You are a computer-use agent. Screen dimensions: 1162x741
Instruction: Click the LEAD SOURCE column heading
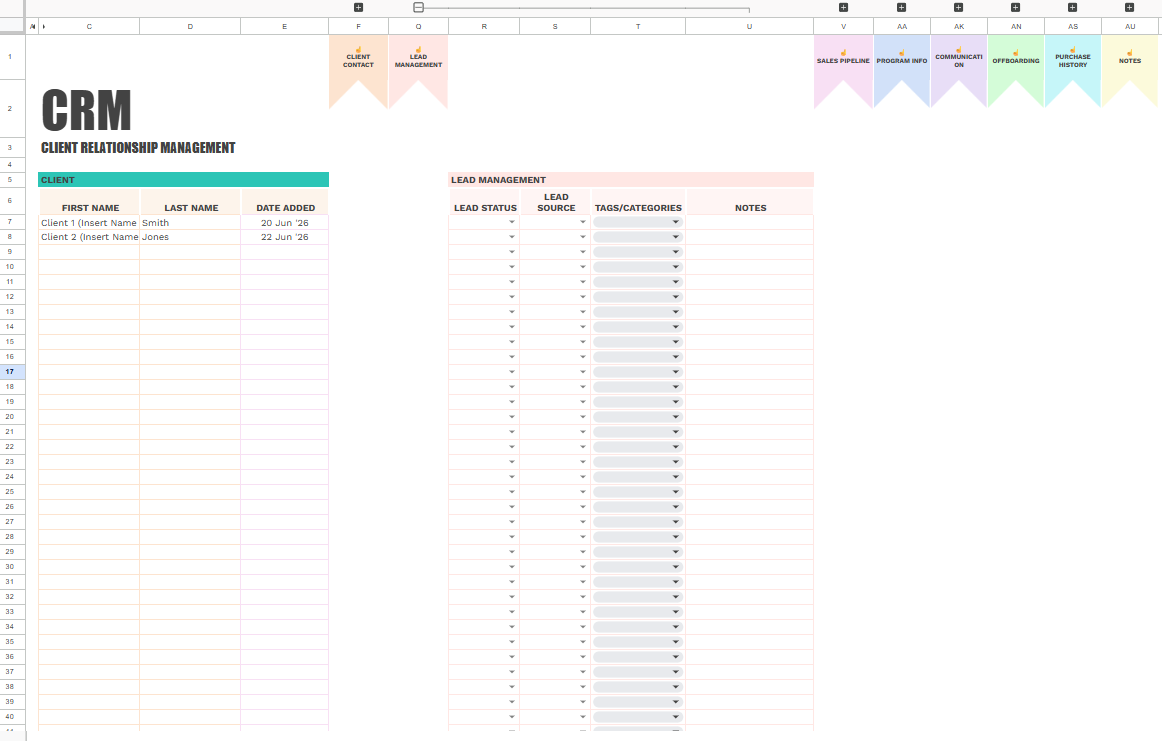pos(557,202)
